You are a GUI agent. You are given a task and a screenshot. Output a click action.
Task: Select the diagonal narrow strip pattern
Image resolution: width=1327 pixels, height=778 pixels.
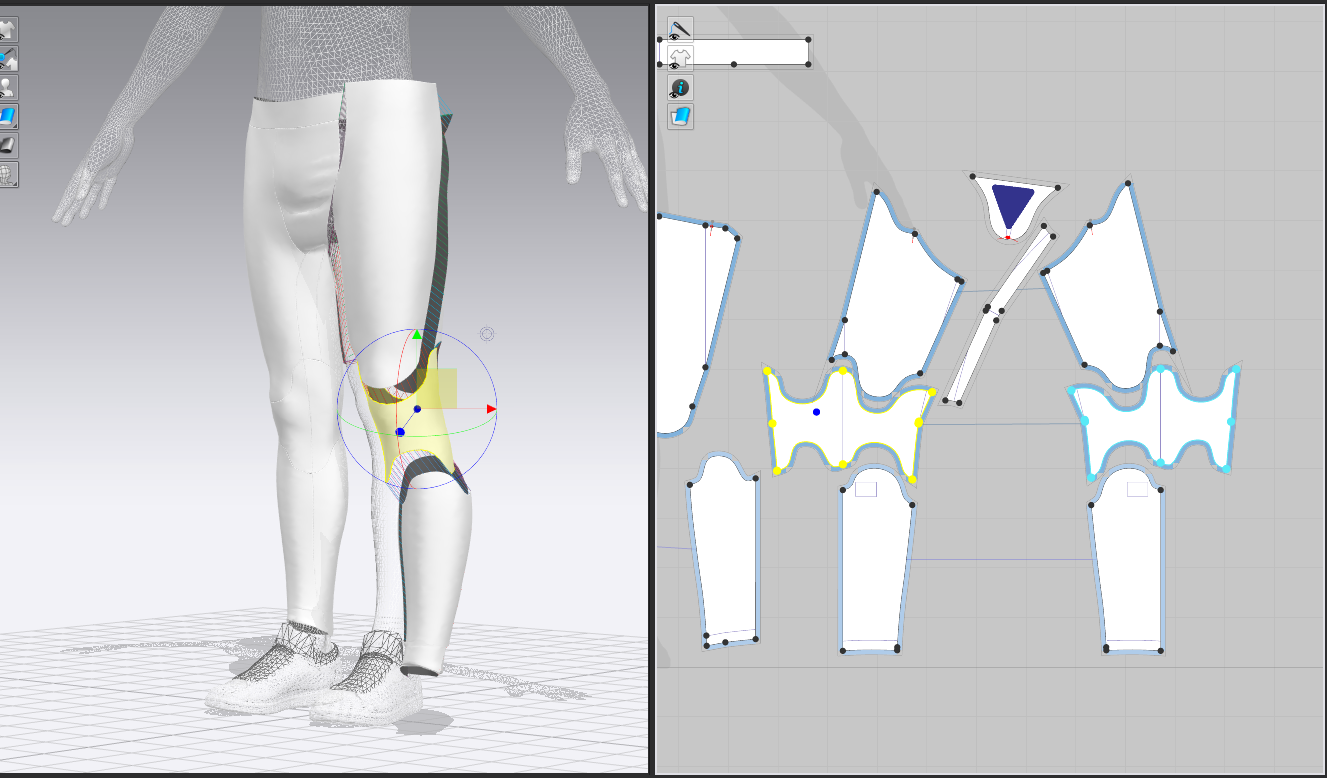click(x=1000, y=311)
